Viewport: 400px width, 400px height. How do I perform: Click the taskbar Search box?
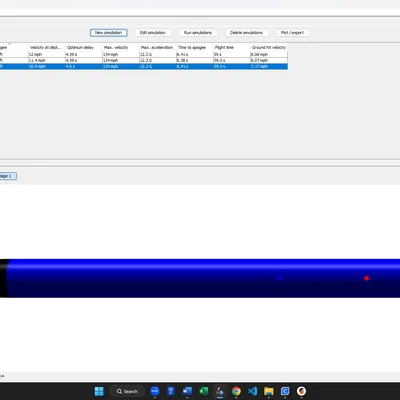128,391
